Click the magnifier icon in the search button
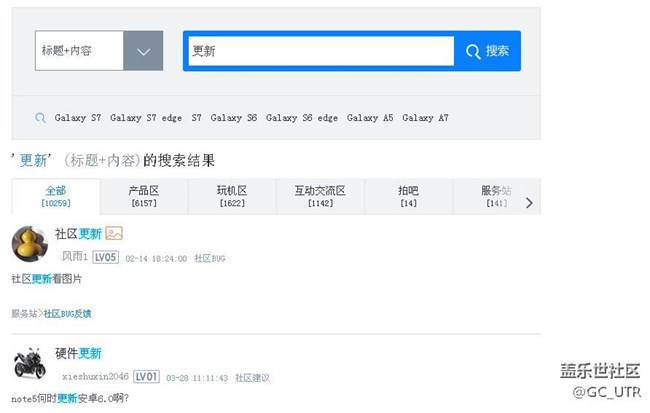This screenshot has width=650, height=413. click(x=473, y=51)
